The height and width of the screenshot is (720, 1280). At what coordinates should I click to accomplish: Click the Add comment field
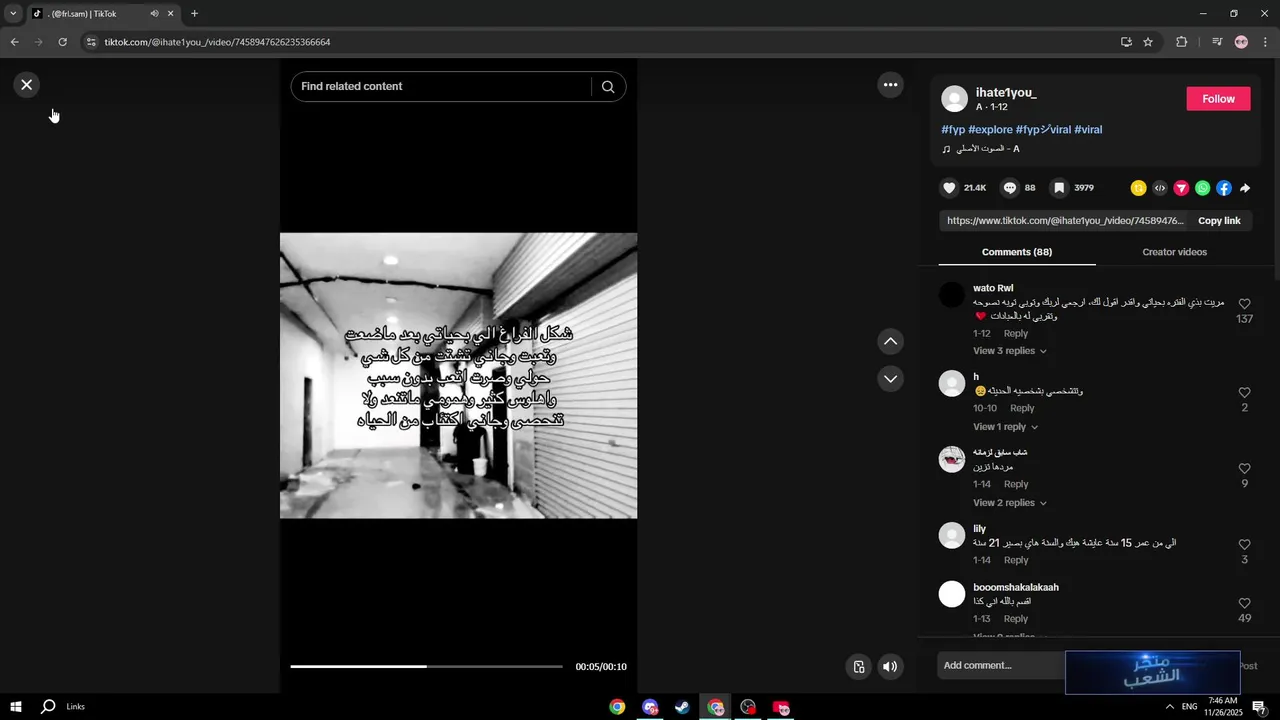[x=1000, y=666]
